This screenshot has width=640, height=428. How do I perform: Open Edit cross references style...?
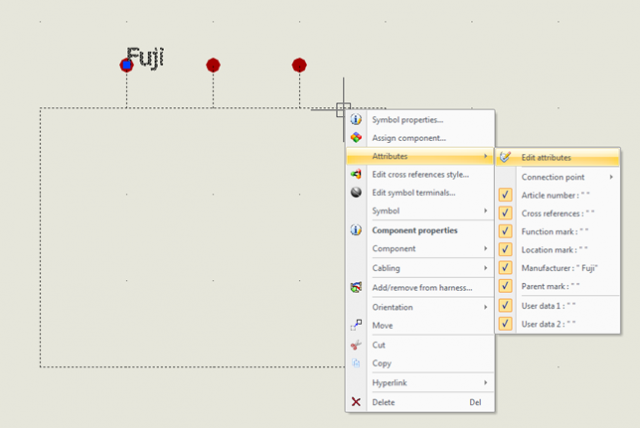pyautogui.click(x=420, y=175)
